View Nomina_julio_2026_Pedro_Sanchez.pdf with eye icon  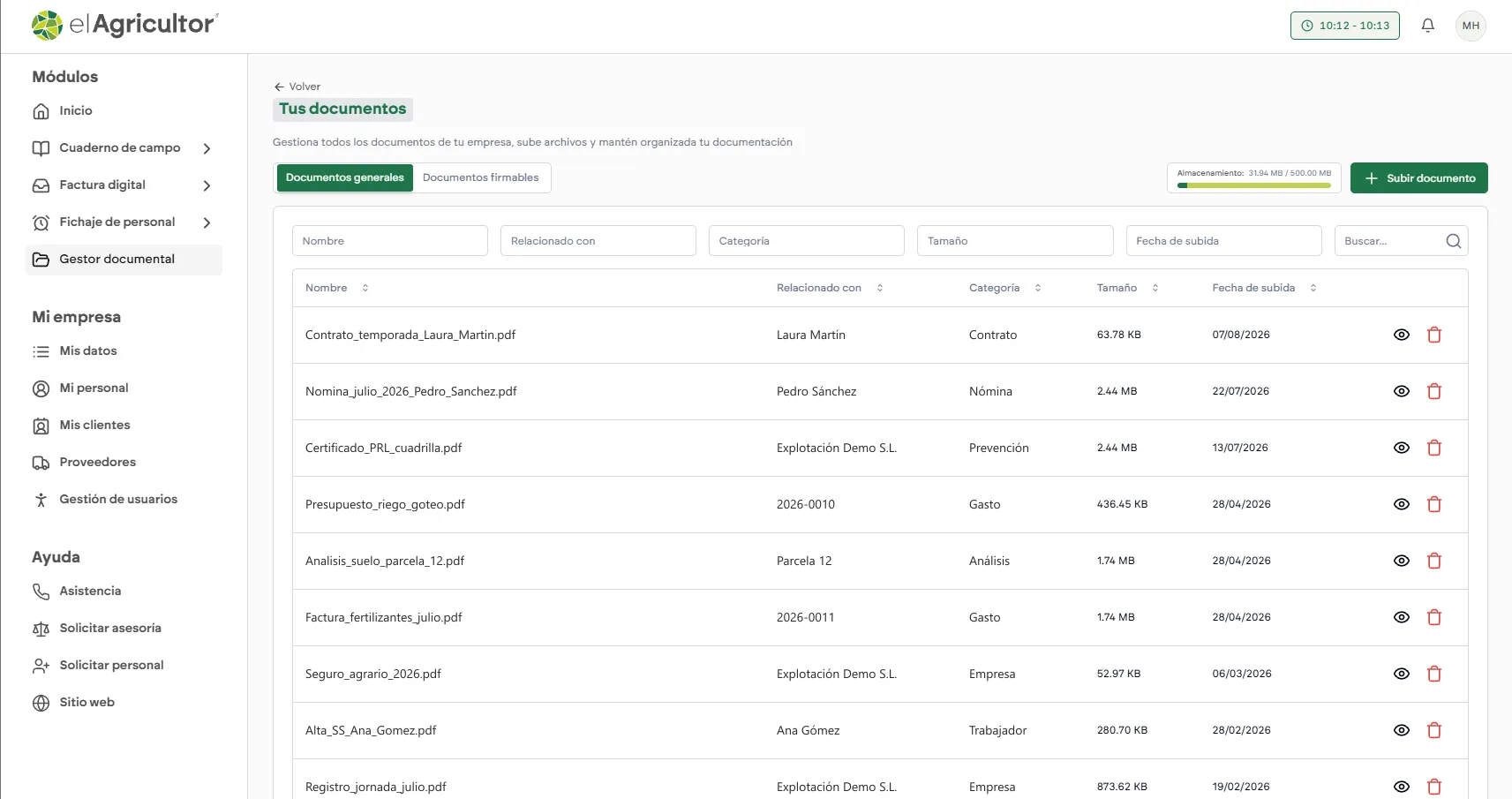1402,391
